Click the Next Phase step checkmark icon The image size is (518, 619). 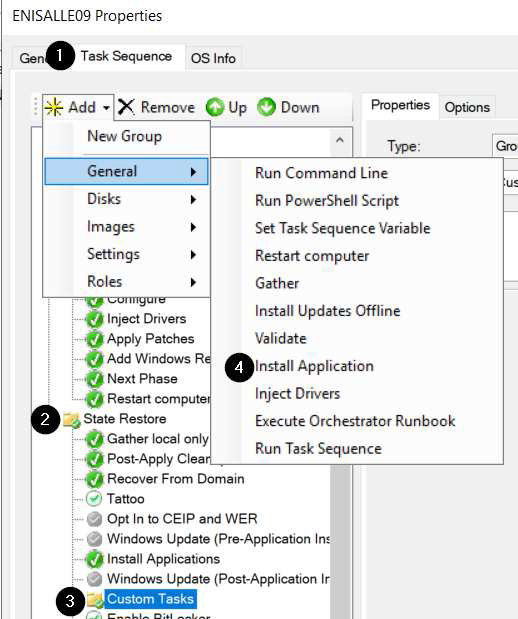(94, 379)
